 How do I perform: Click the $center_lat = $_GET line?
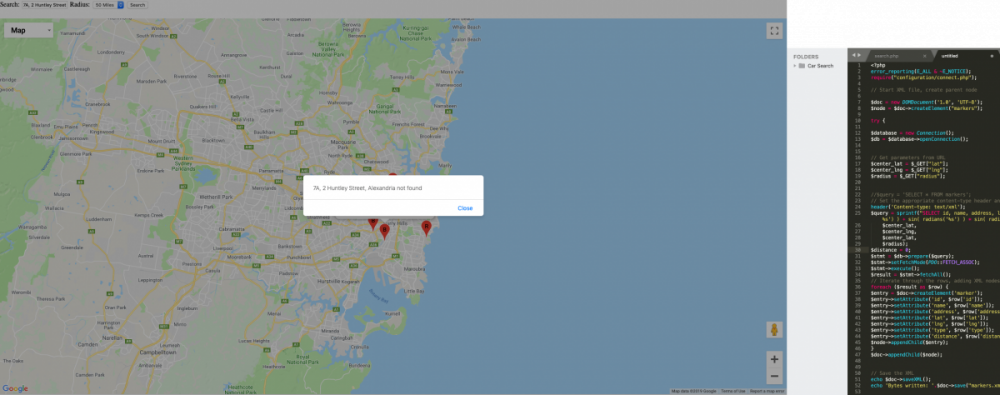coord(909,163)
